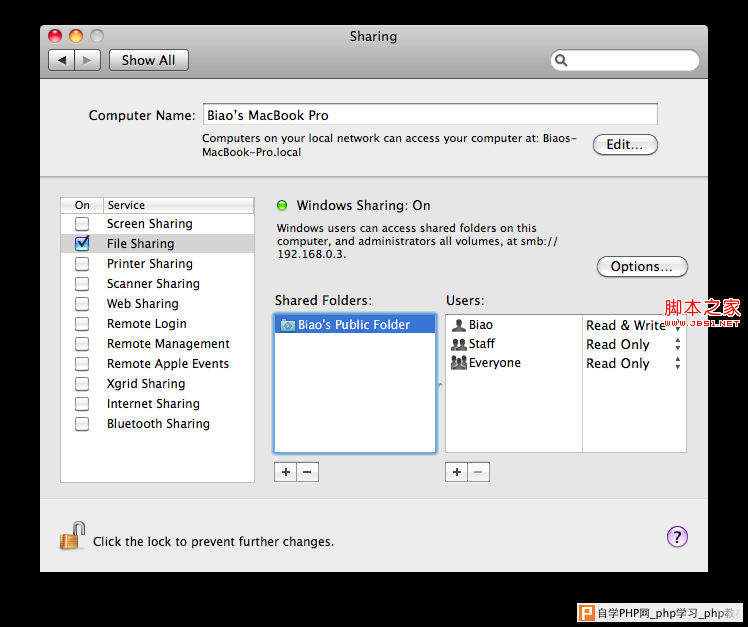Click the Staff group icon
748x627 pixels.
458,344
